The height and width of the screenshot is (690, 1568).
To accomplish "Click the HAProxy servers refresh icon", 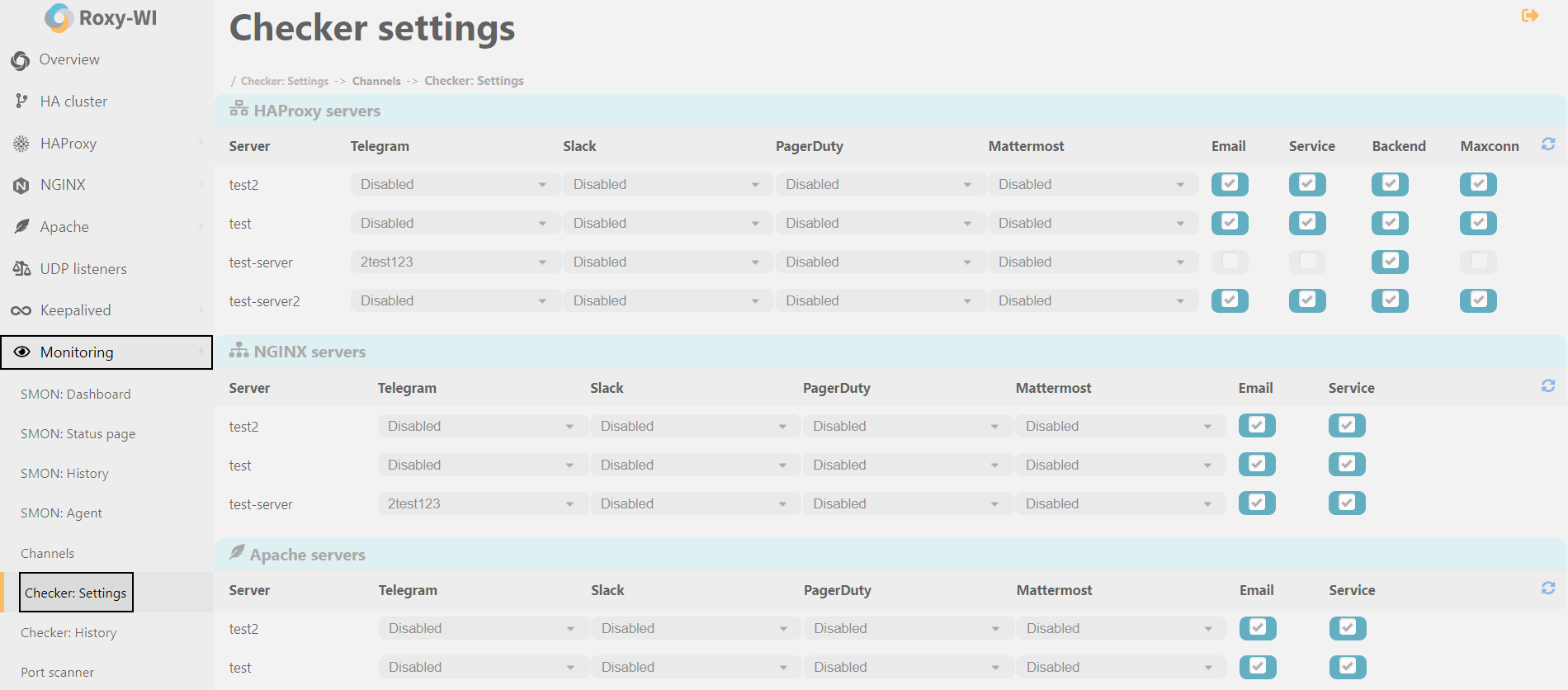I will click(x=1547, y=144).
